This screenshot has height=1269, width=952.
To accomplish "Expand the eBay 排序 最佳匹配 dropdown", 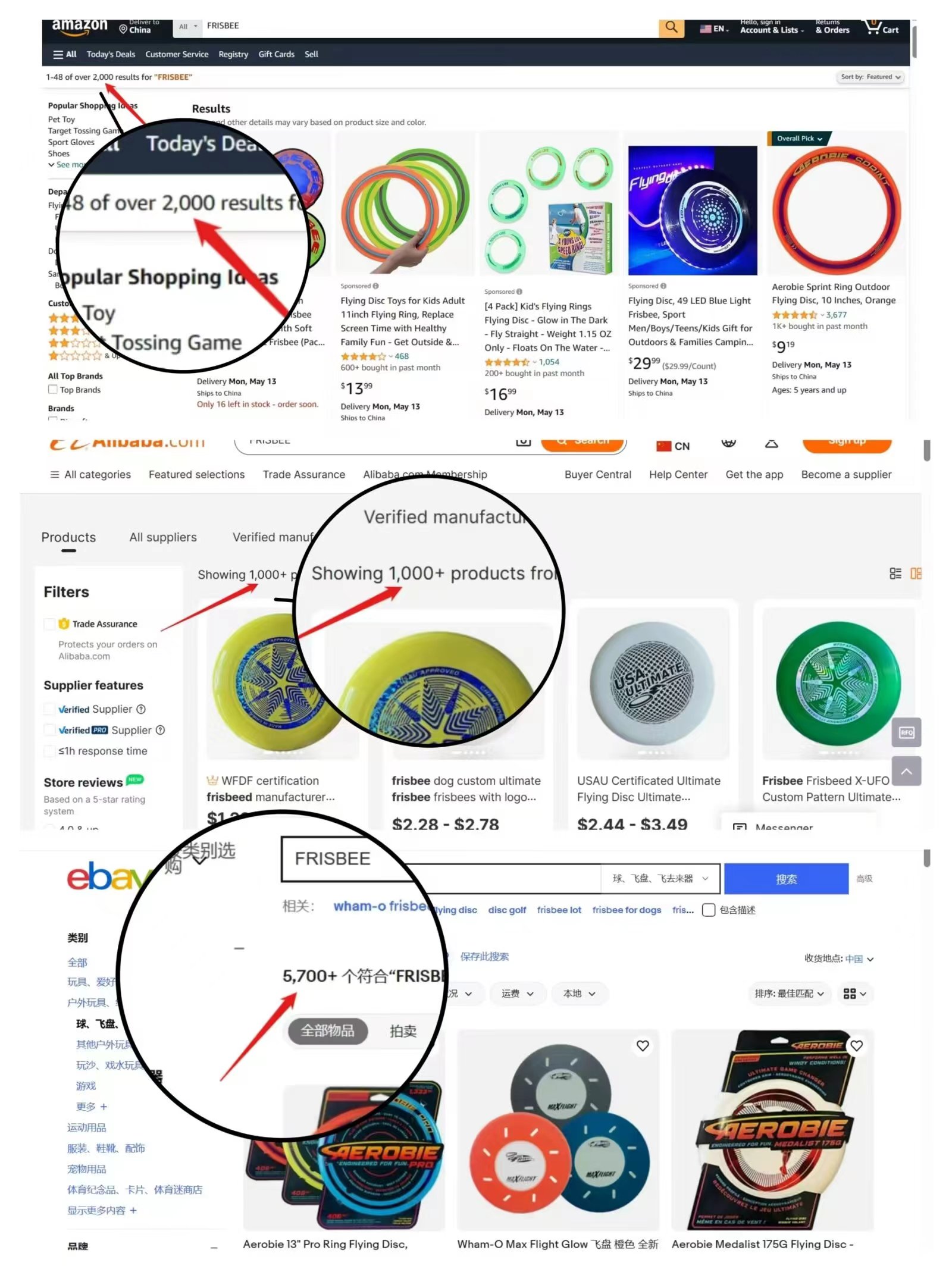I will pos(789,994).
